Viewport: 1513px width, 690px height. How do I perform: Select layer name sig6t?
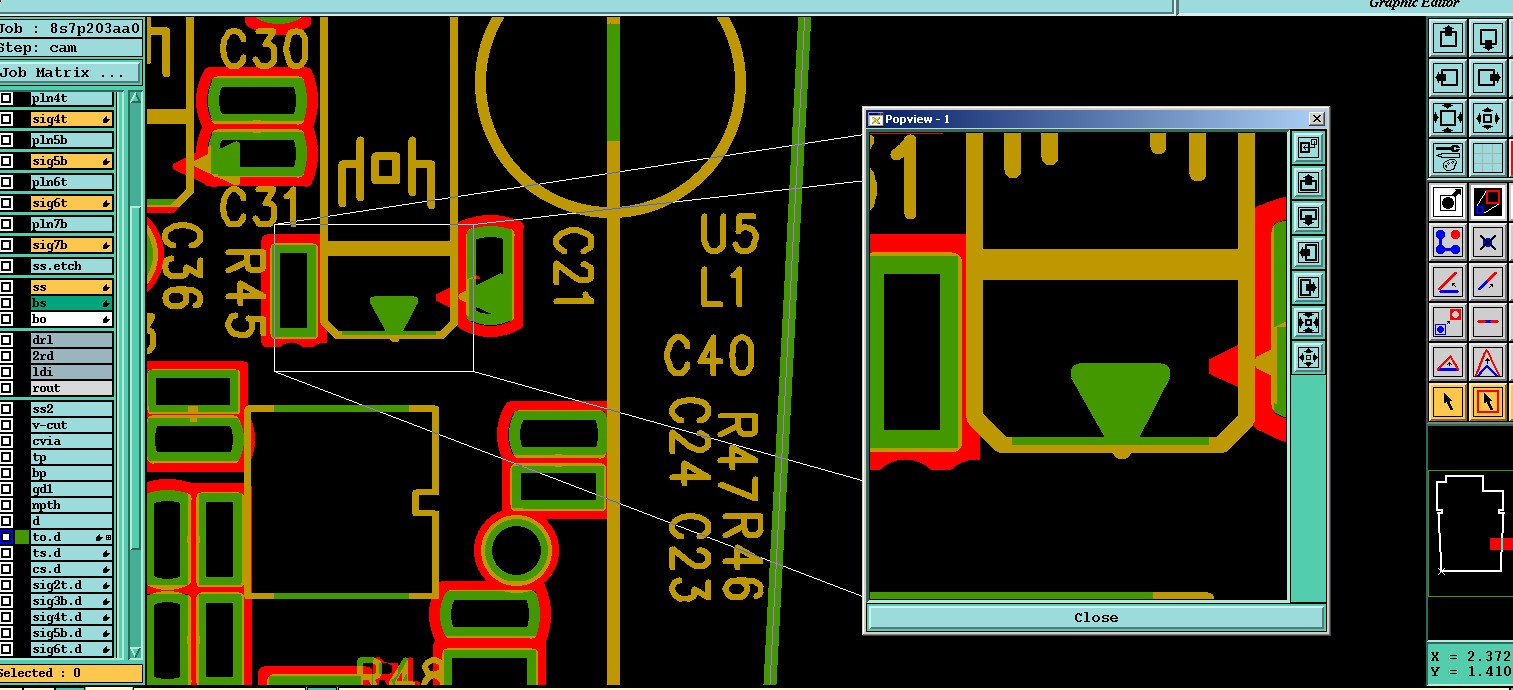(71, 203)
